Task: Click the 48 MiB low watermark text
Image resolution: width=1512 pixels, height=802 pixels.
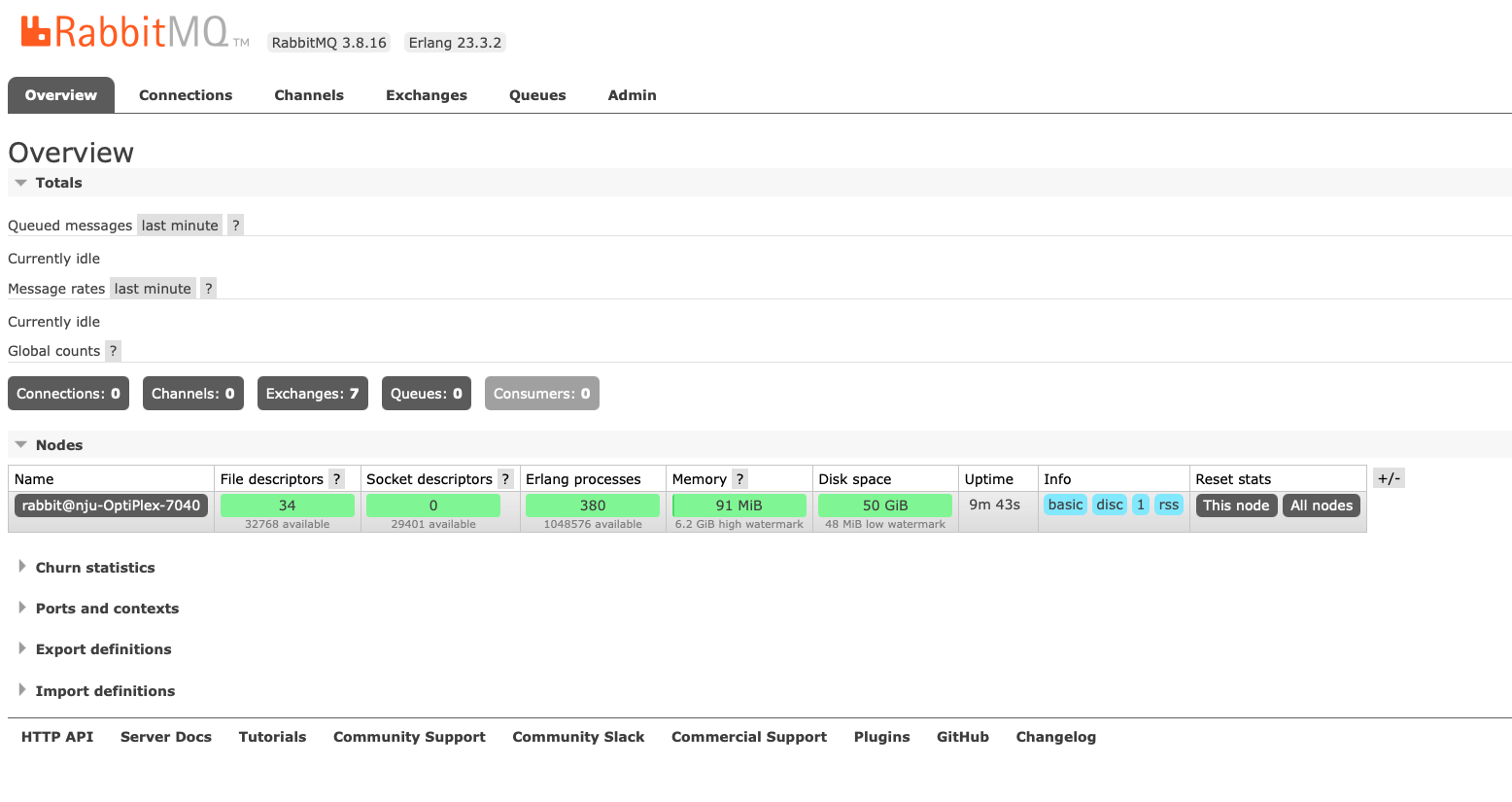Action: pyautogui.click(x=885, y=524)
